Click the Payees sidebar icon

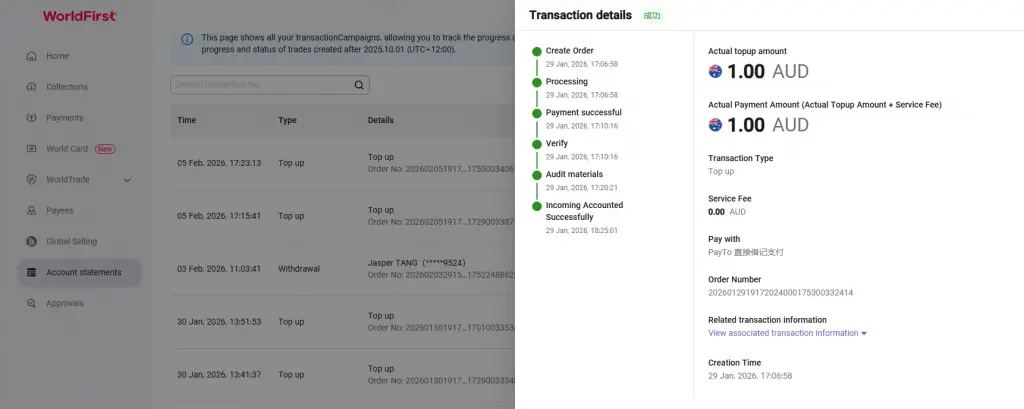click(x=32, y=211)
